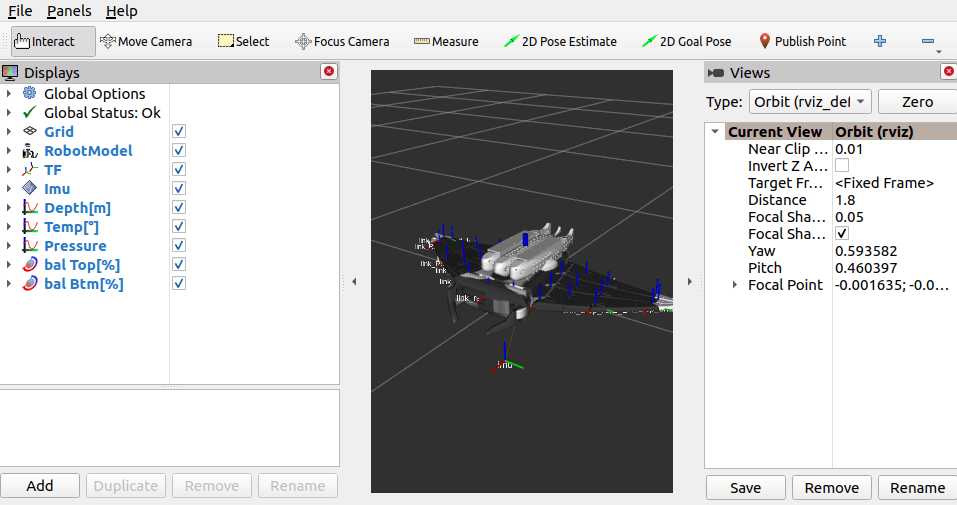Enable the Invert Z Axis checkbox
The height and width of the screenshot is (505, 957).
[x=842, y=165]
